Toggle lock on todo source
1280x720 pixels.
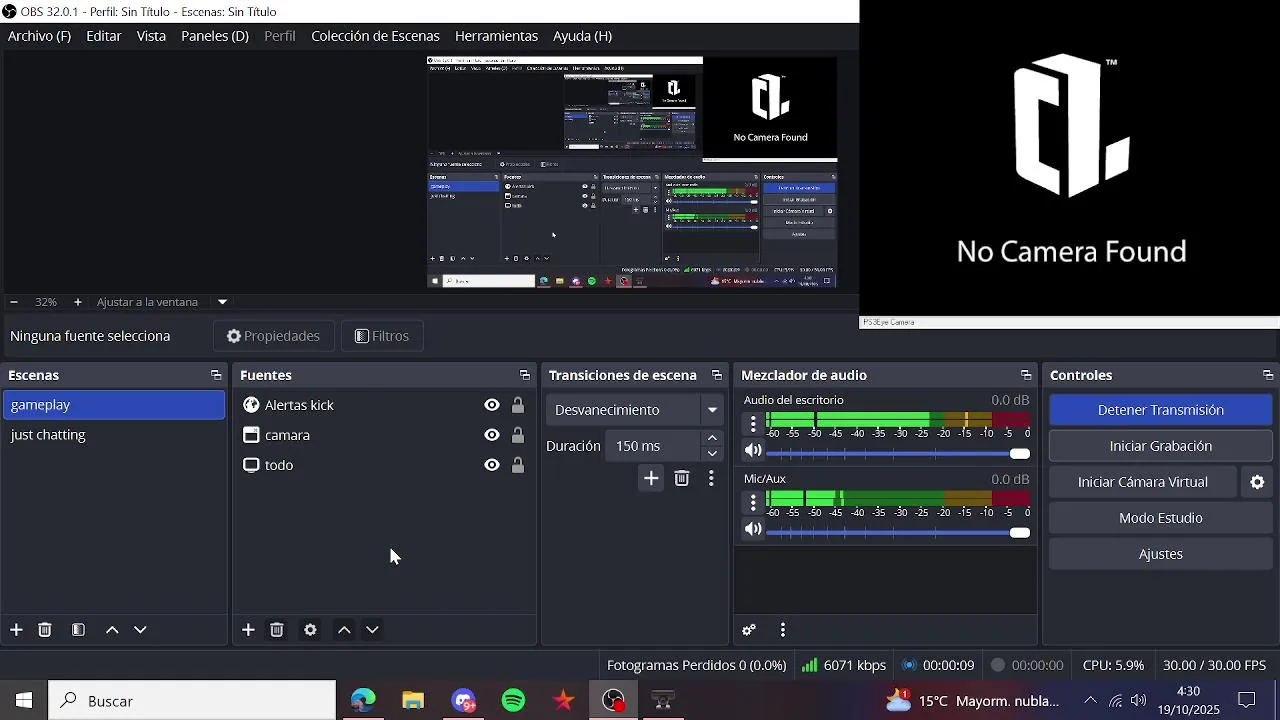click(x=518, y=465)
